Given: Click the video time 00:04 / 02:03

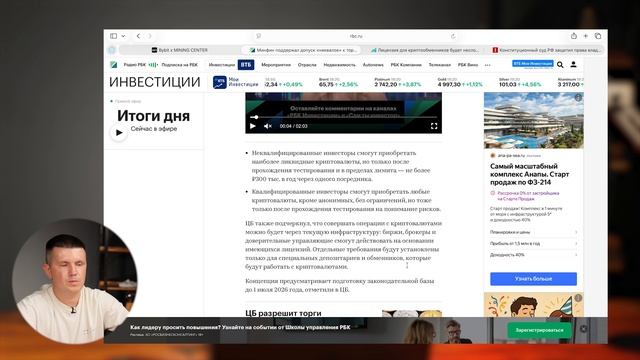Looking at the screenshot, I should point(293,126).
